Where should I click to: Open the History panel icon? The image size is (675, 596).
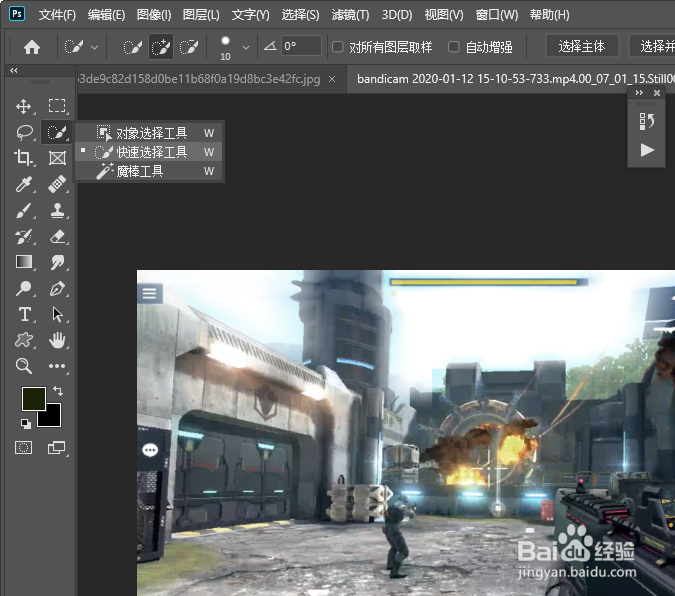(x=647, y=121)
